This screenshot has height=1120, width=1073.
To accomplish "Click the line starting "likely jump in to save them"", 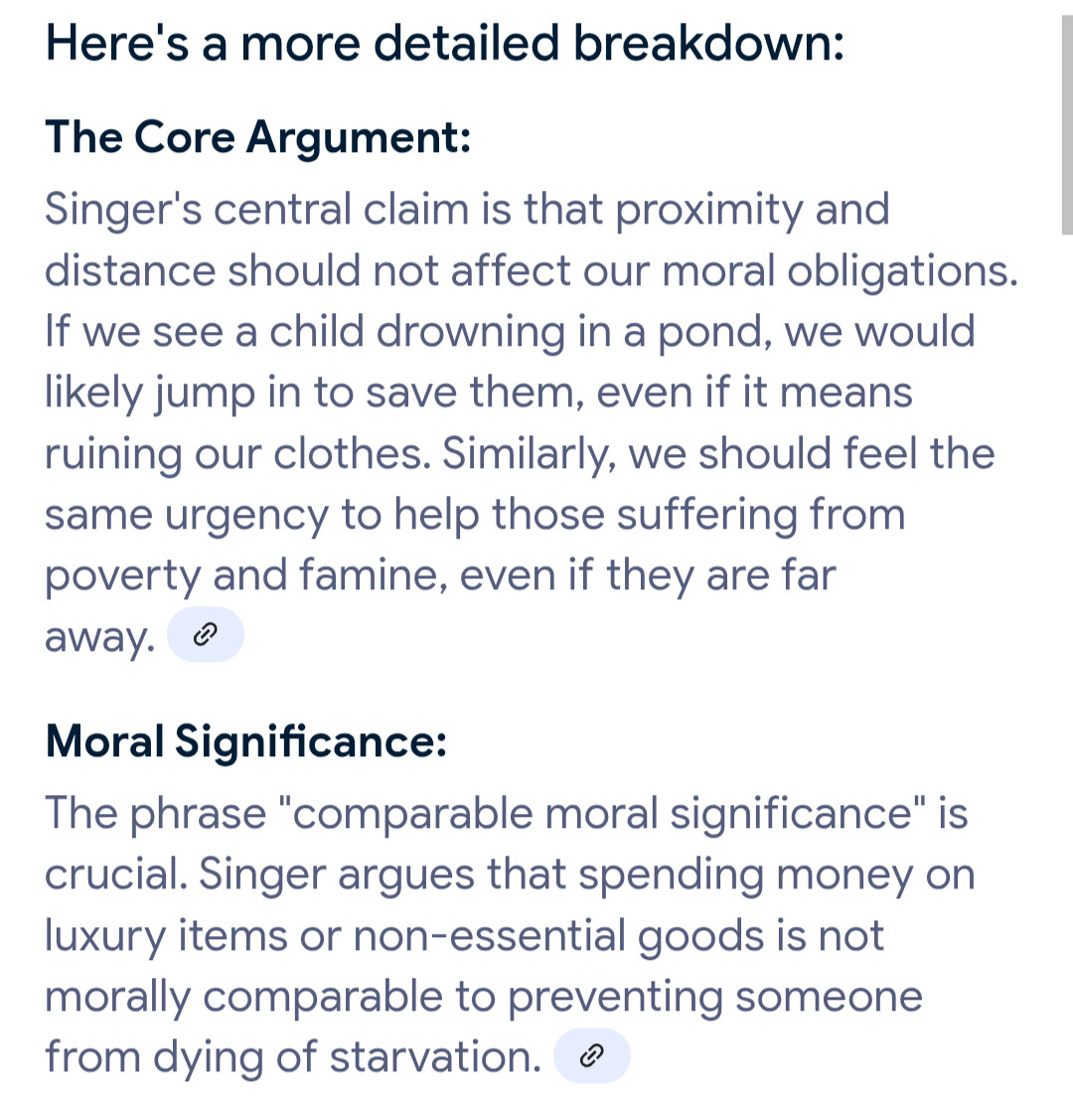I will (x=478, y=393).
